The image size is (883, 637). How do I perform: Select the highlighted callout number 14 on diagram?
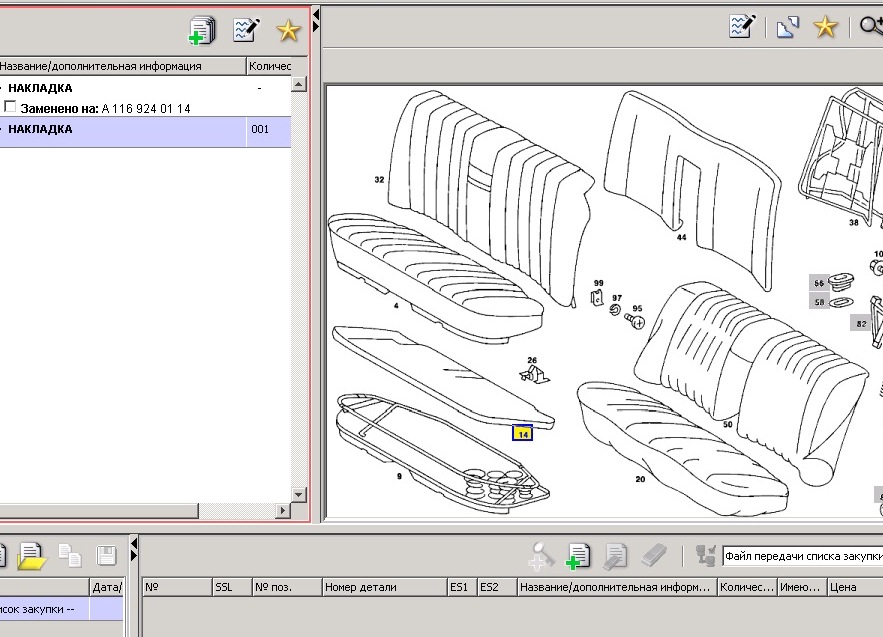click(523, 433)
